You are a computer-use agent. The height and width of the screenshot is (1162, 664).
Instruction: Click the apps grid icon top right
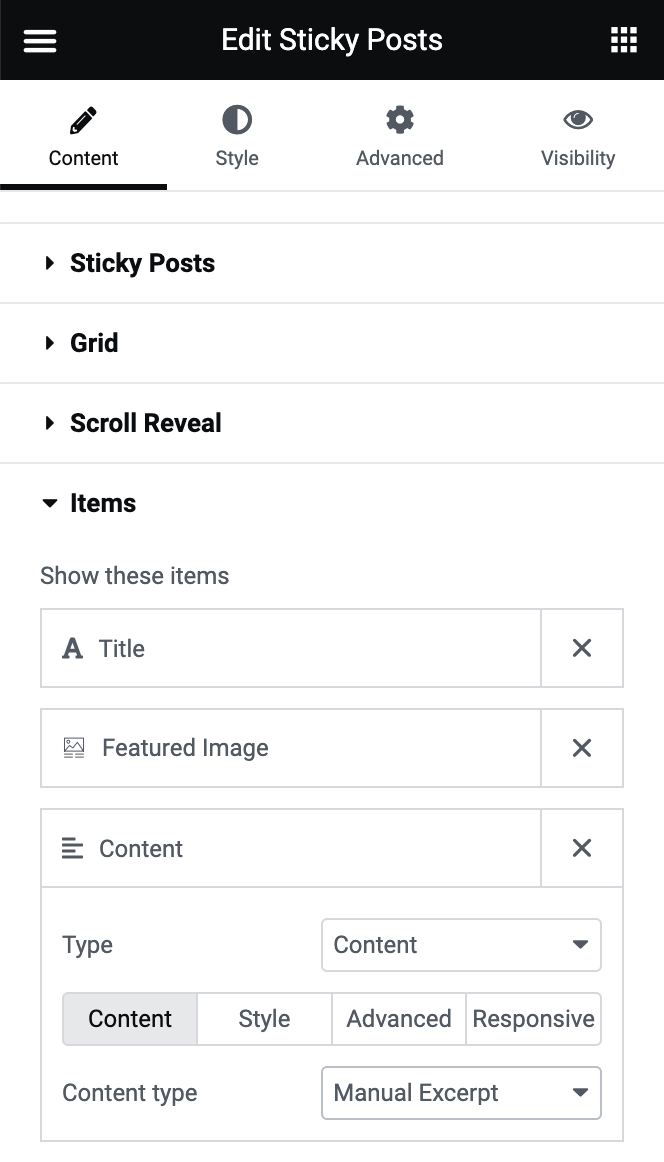624,40
